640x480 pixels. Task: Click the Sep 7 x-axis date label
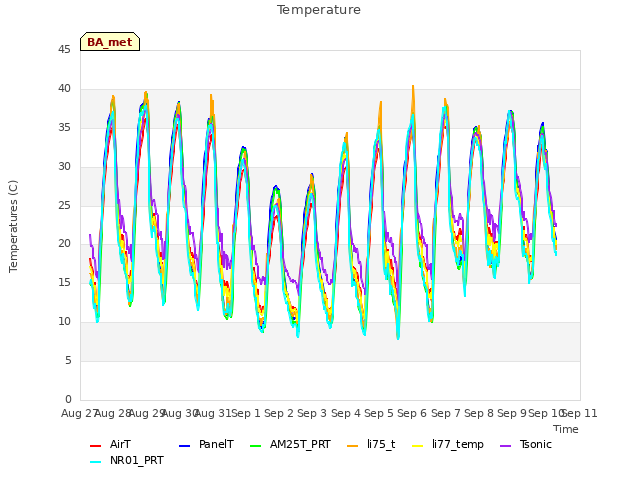pyautogui.click(x=446, y=413)
